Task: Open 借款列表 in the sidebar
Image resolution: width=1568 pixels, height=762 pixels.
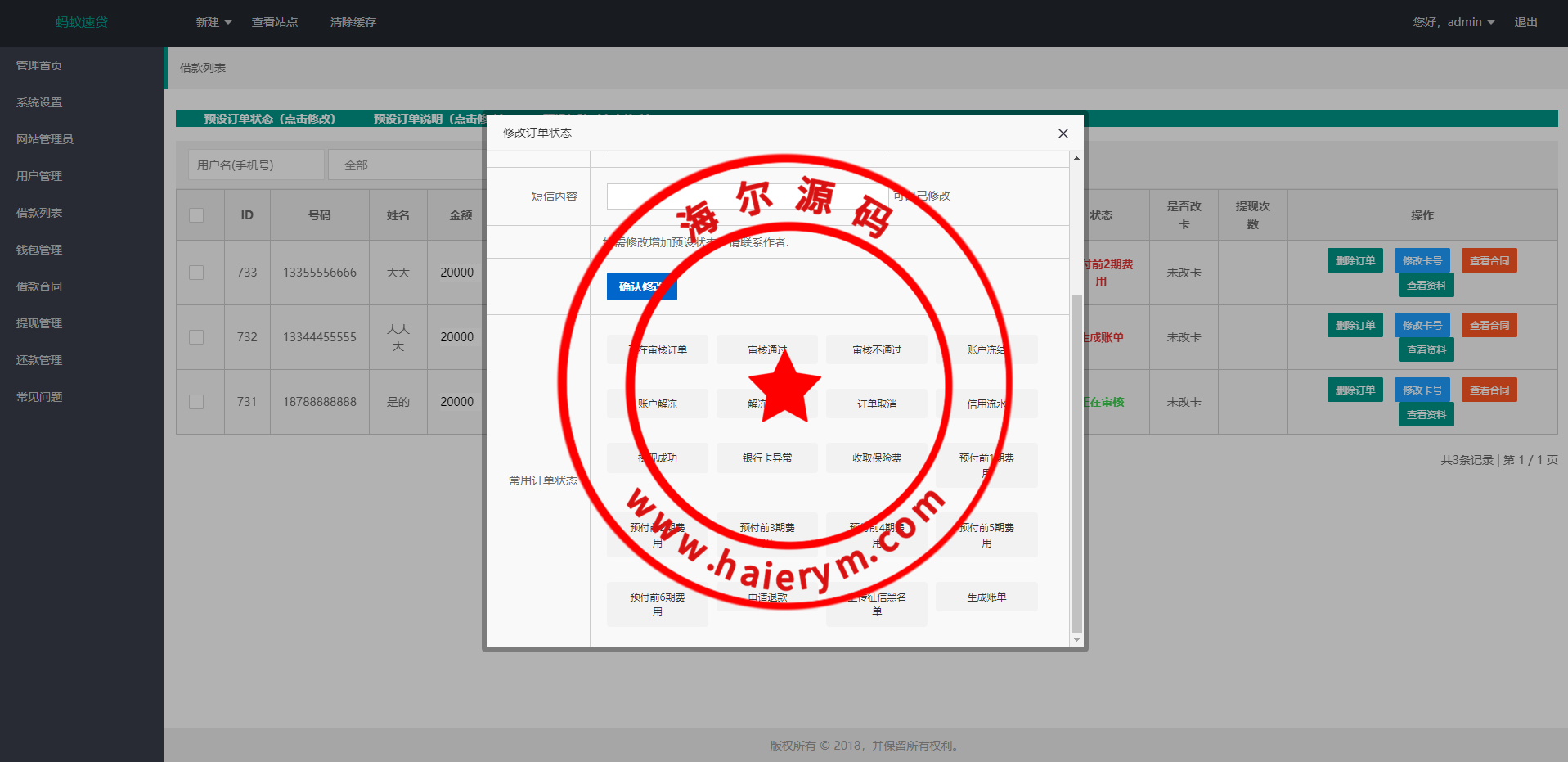Action: point(39,213)
